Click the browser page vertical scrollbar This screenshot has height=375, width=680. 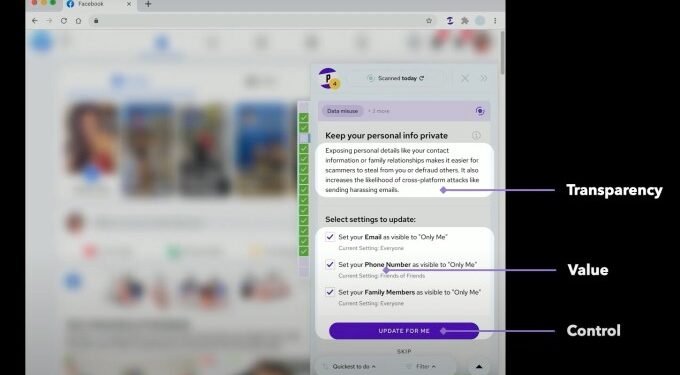pos(502,52)
